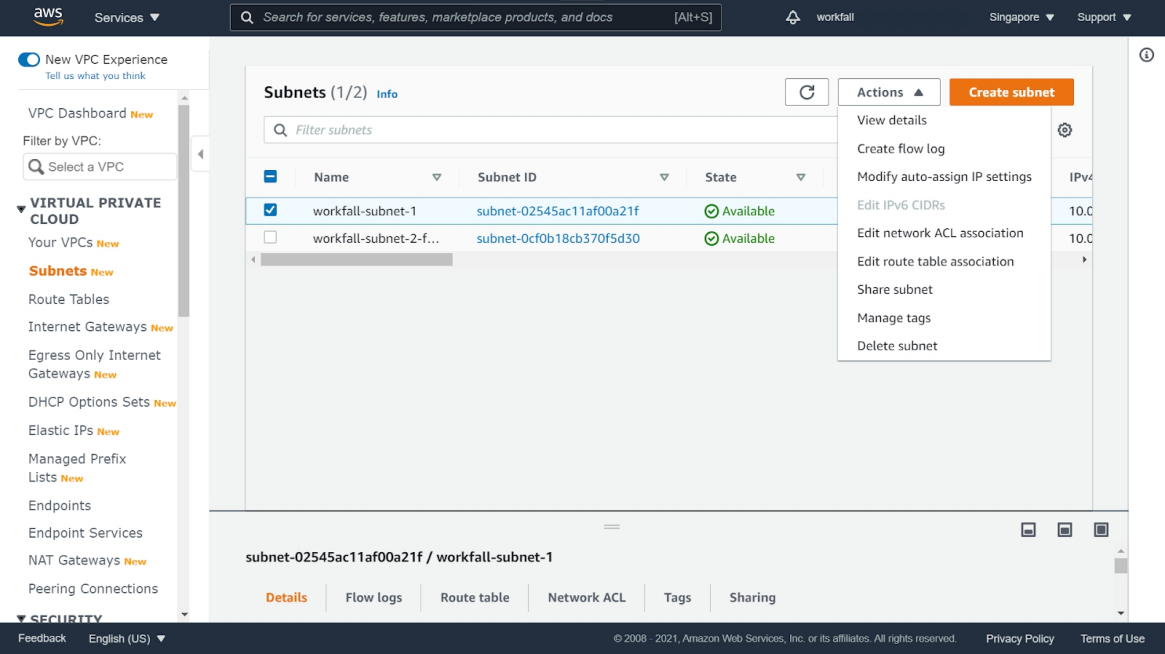1165x654 pixels.
Task: Check the workfall-subnet-2 row checkbox
Action: click(x=270, y=238)
